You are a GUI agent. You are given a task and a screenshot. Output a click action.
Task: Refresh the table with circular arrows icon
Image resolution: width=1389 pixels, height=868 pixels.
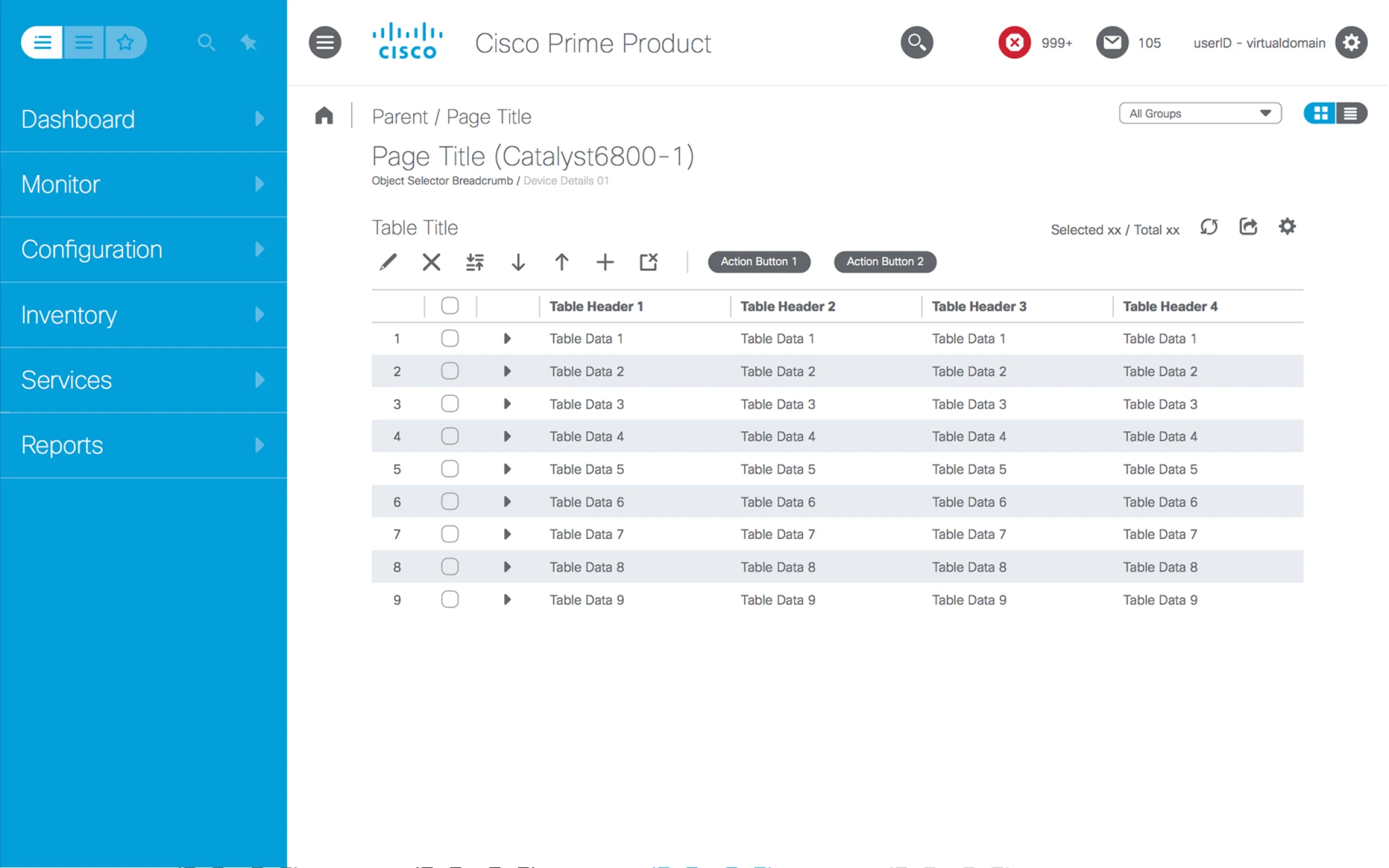click(1209, 226)
